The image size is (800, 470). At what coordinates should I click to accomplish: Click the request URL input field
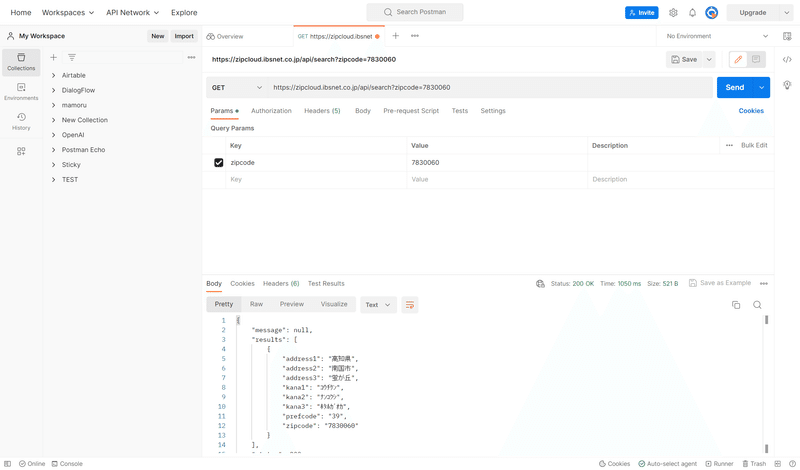point(490,87)
